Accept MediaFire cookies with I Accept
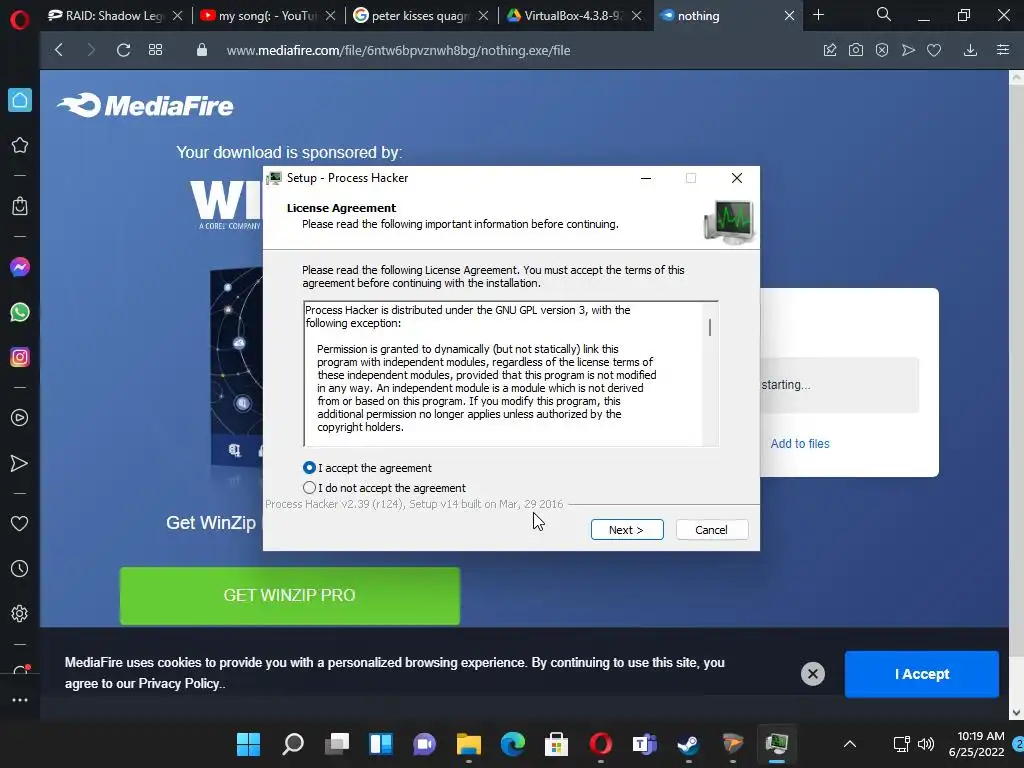 (921, 674)
